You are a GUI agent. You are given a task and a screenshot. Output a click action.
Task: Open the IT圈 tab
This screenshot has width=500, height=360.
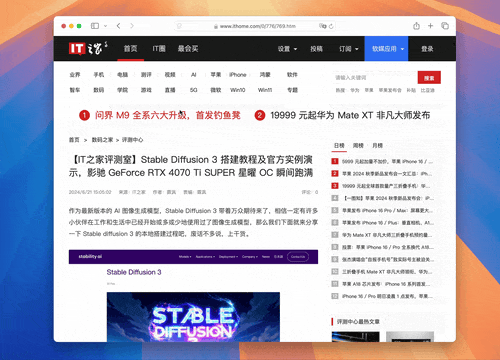159,49
